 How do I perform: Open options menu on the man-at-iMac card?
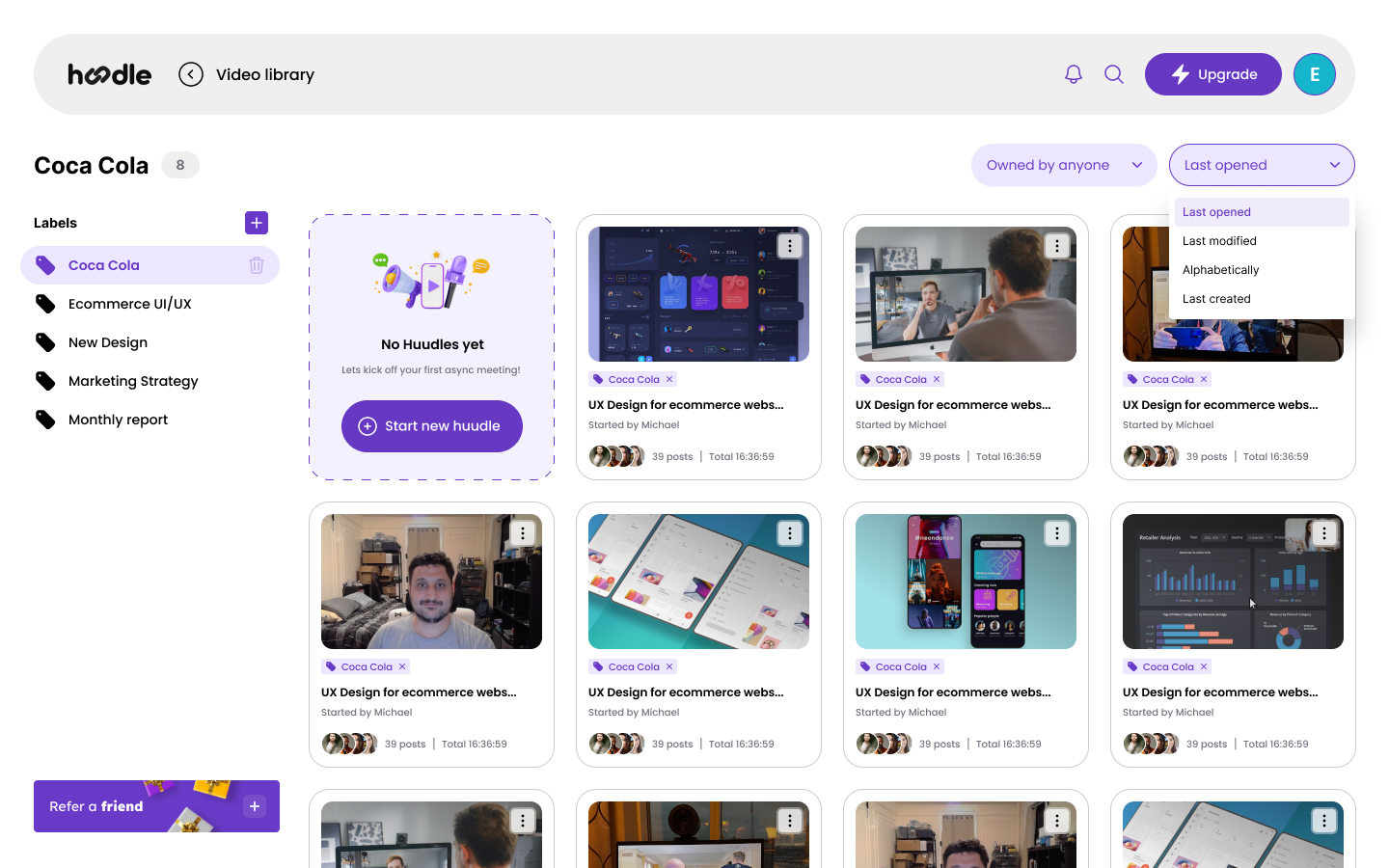point(1057,246)
